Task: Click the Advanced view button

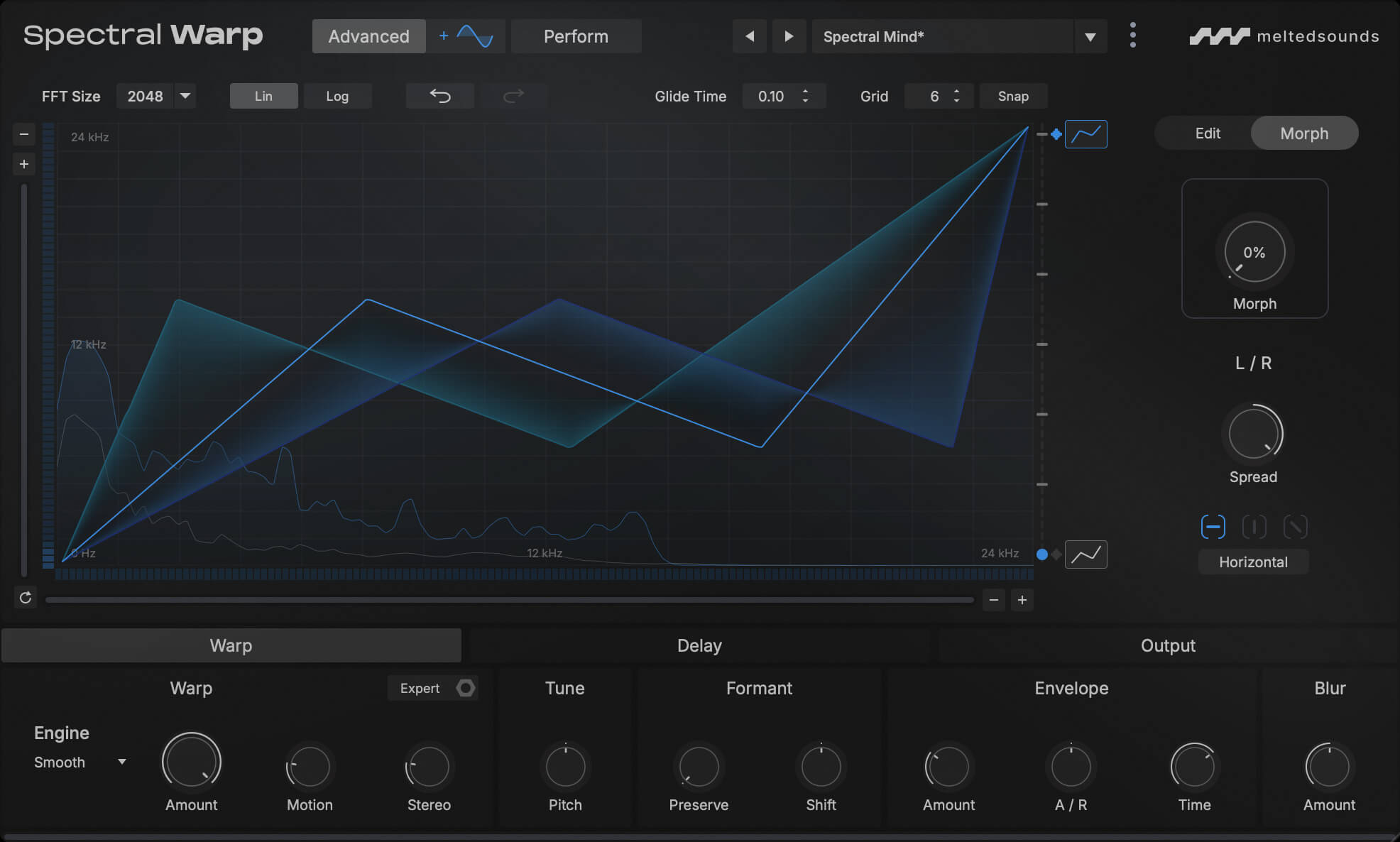Action: click(x=368, y=36)
